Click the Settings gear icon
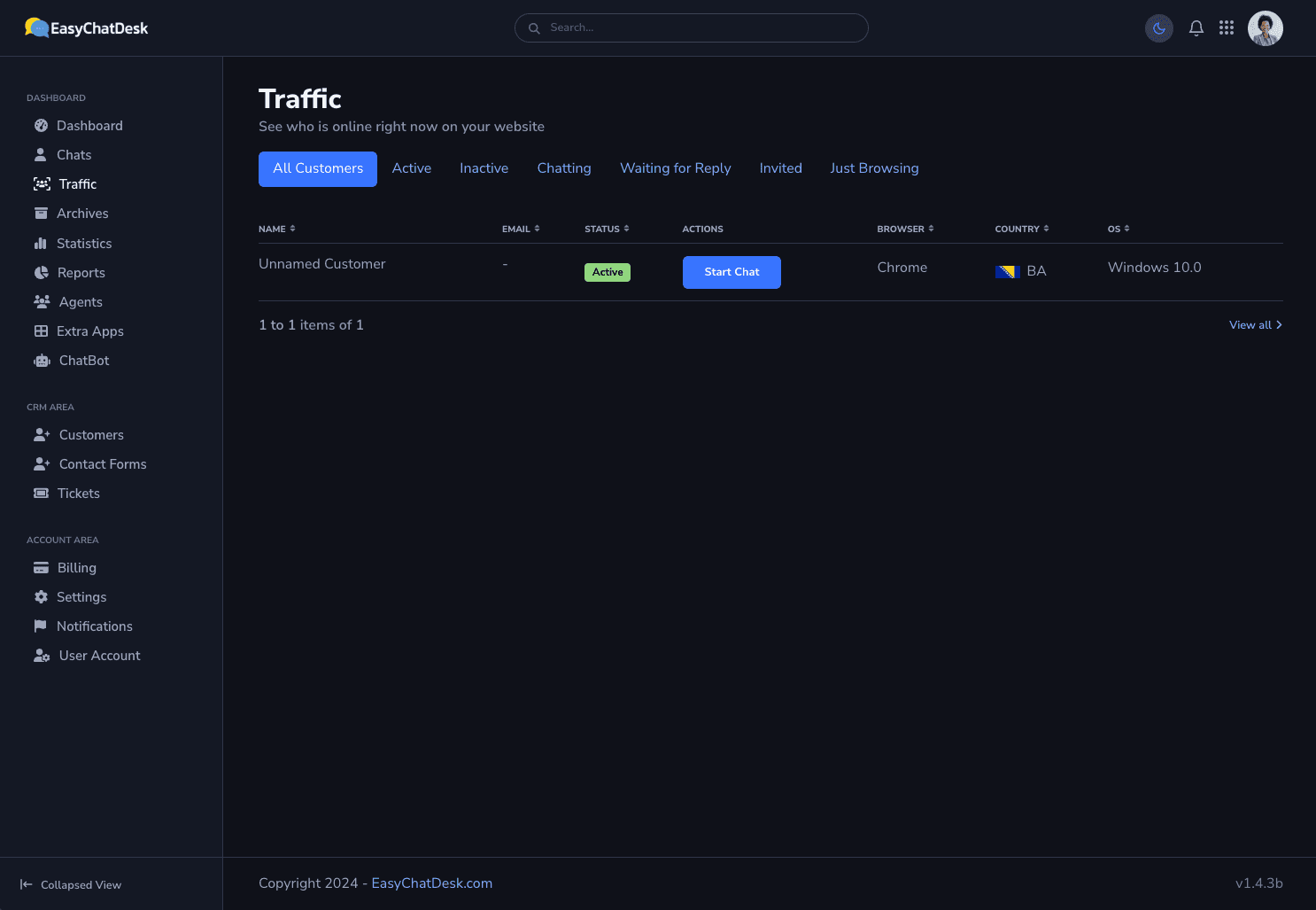The image size is (1316, 910). click(41, 597)
